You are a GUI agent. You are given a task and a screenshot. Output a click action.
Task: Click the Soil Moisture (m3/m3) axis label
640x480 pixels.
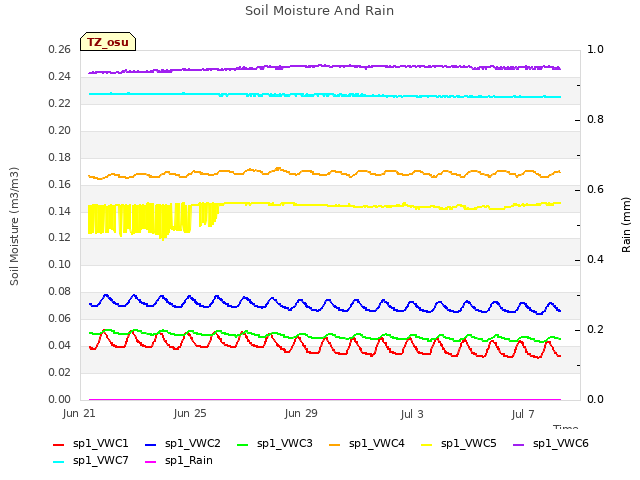[x=14, y=226]
